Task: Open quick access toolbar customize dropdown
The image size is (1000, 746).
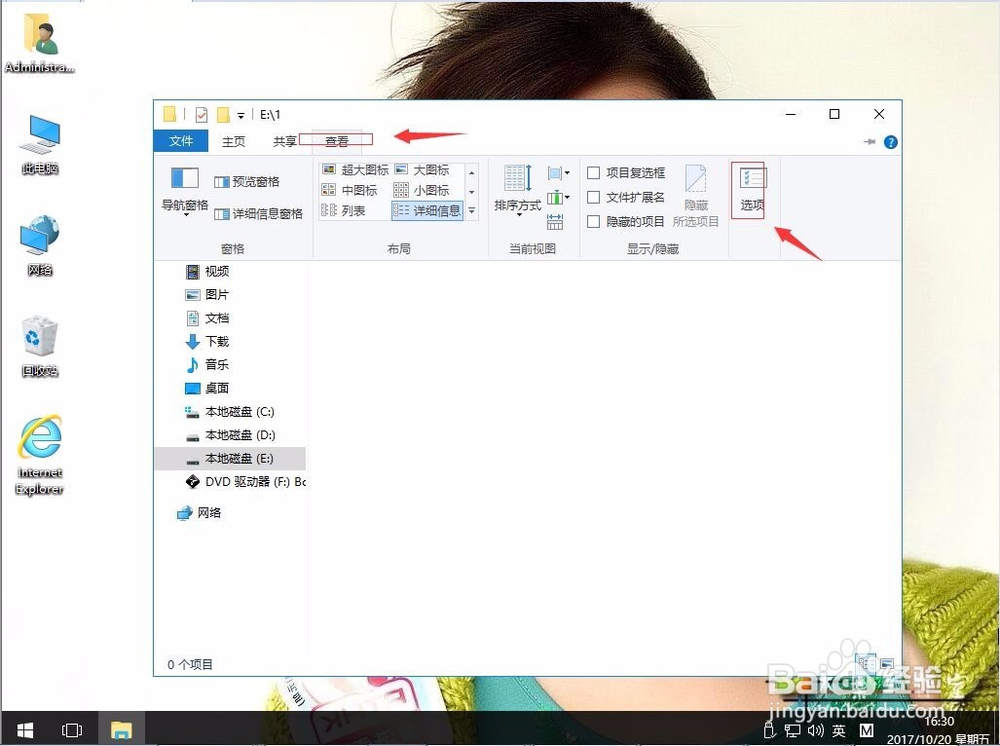Action: (241, 115)
